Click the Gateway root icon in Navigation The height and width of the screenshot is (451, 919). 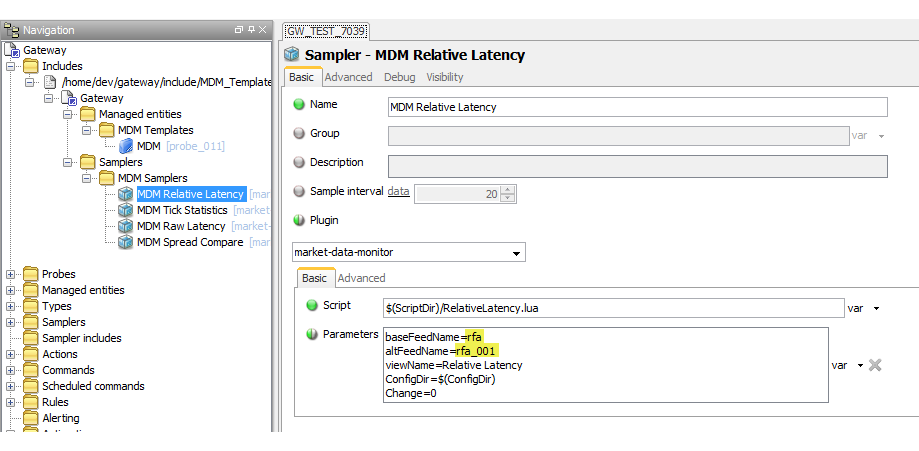click(x=12, y=50)
